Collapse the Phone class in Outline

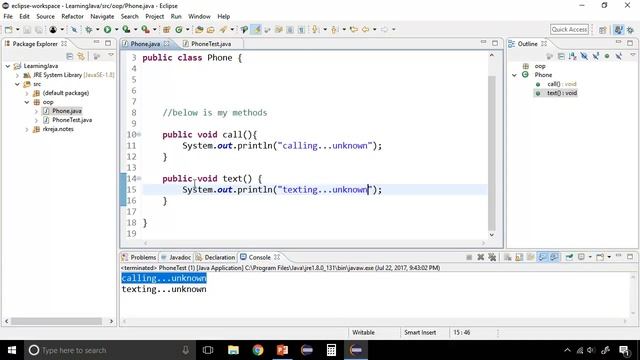tap(514, 75)
